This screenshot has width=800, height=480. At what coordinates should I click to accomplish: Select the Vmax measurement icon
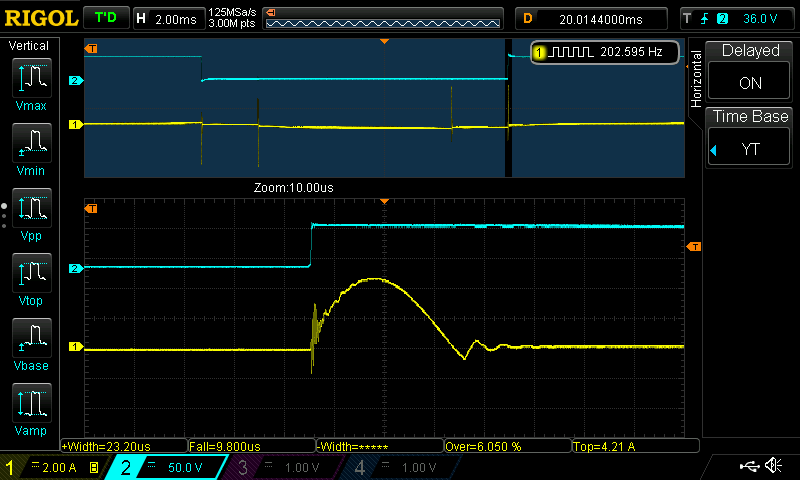31,83
